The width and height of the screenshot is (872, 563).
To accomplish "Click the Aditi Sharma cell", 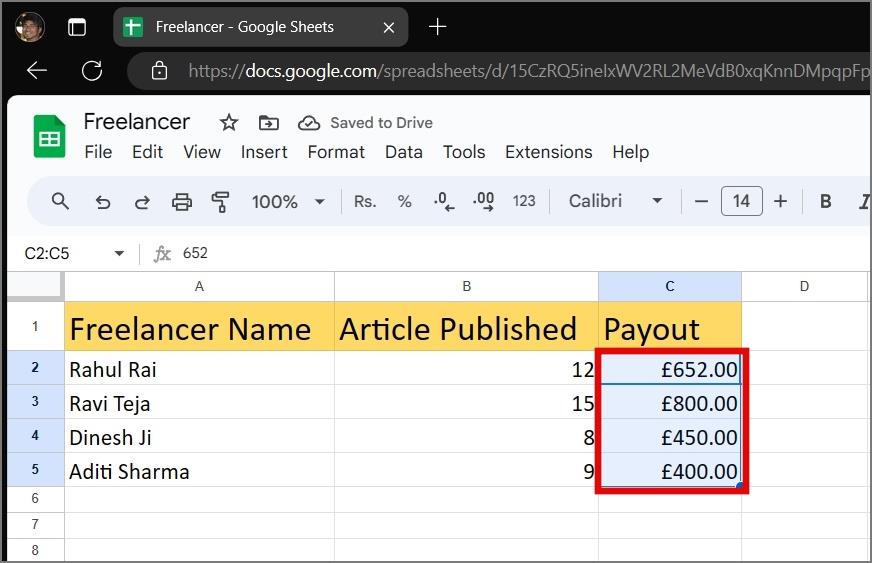I will [199, 470].
